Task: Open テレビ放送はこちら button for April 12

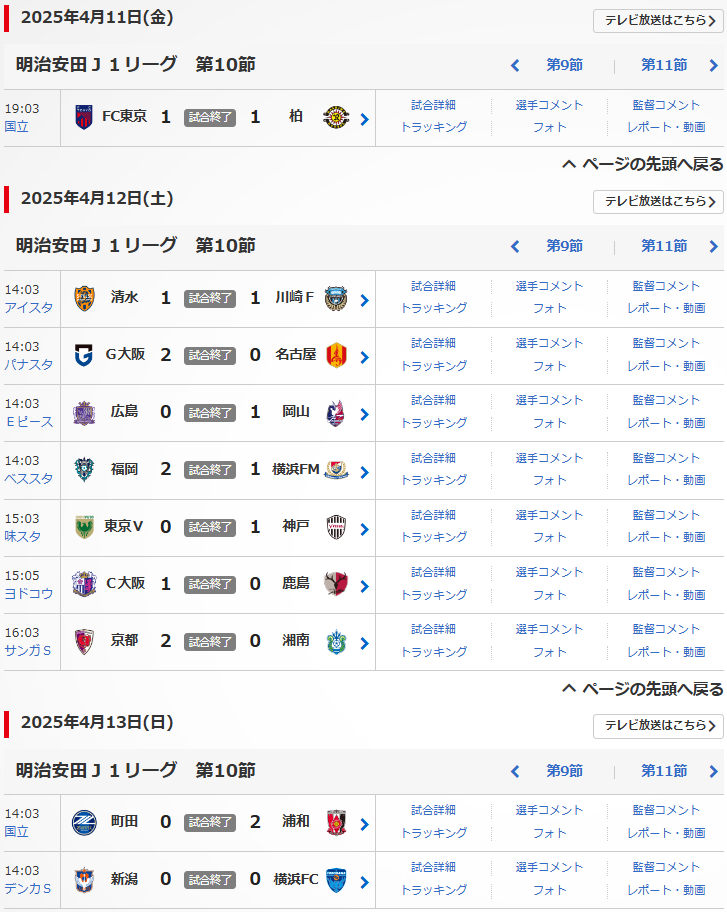Action: coord(658,202)
